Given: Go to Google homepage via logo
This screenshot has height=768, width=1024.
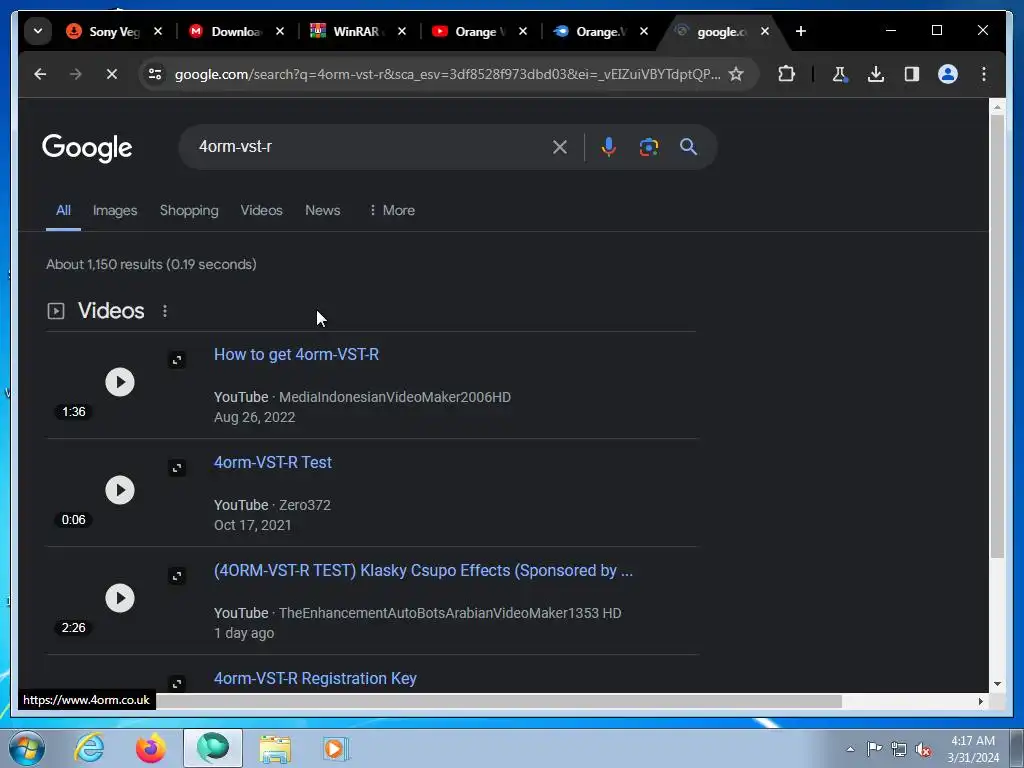Looking at the screenshot, I should click(87, 148).
